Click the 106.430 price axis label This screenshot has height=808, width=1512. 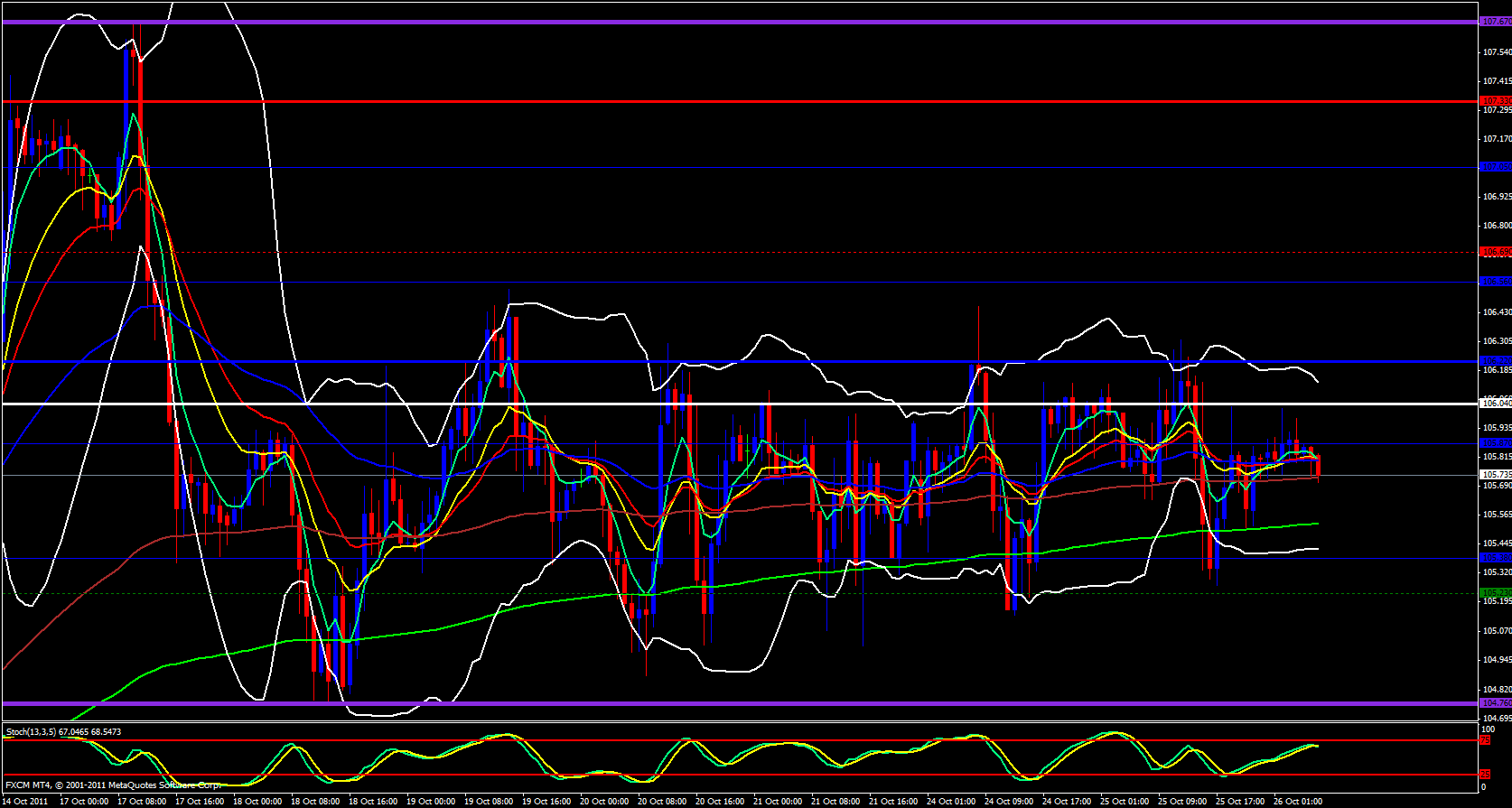pos(1497,312)
